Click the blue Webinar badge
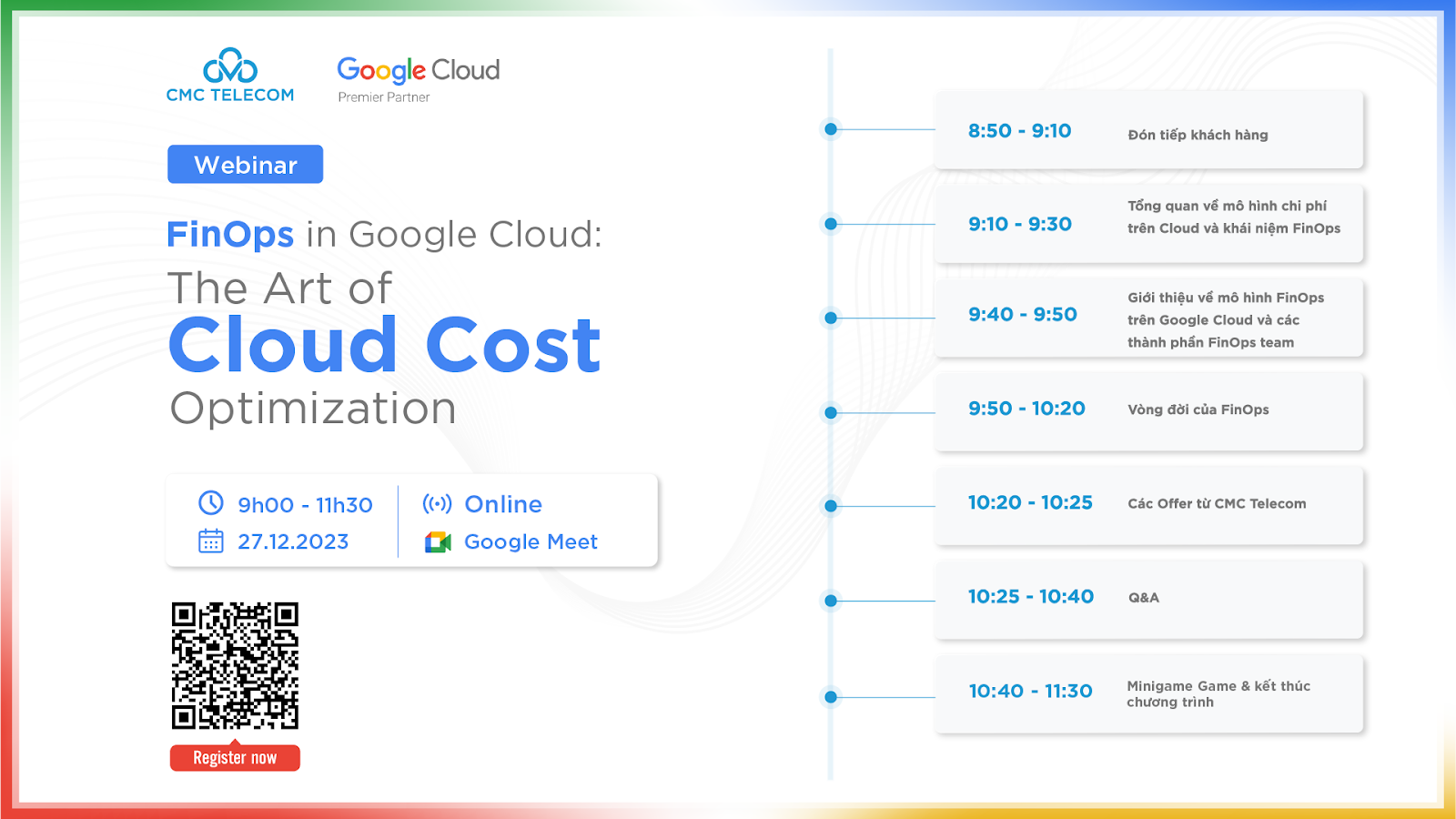Screen dimensions: 1456x819 point(246,165)
